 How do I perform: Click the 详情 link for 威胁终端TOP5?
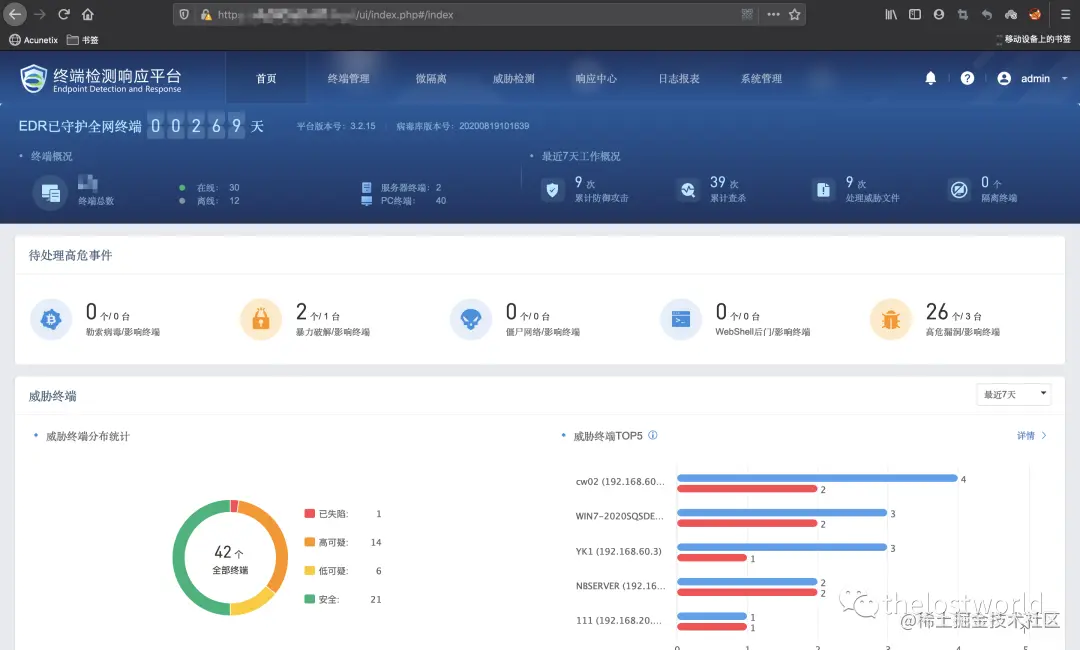pyautogui.click(x=1023, y=435)
